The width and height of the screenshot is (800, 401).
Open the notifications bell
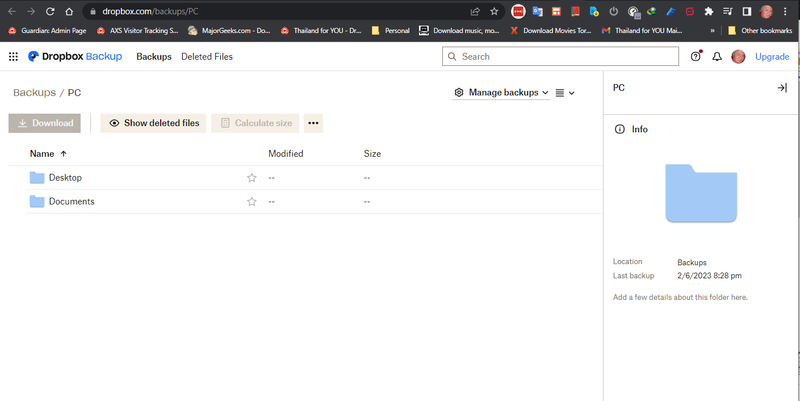pyautogui.click(x=717, y=57)
